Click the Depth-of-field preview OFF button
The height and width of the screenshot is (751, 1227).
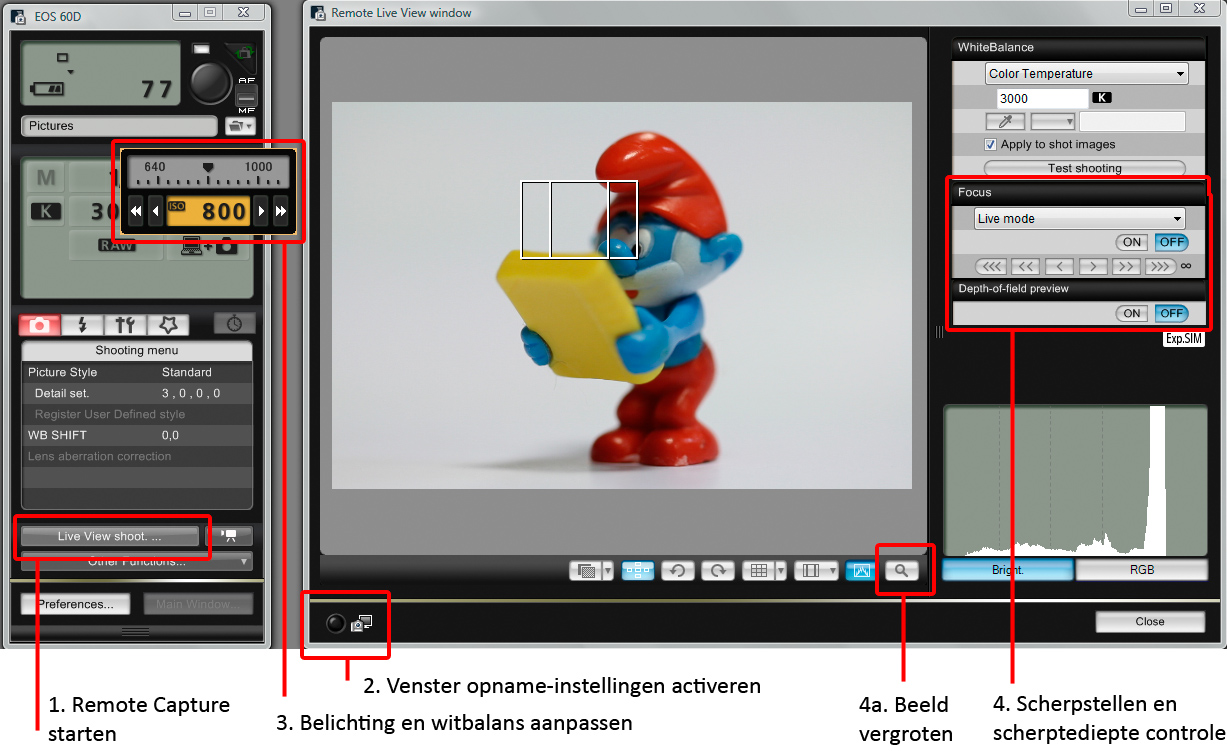pos(1171,313)
